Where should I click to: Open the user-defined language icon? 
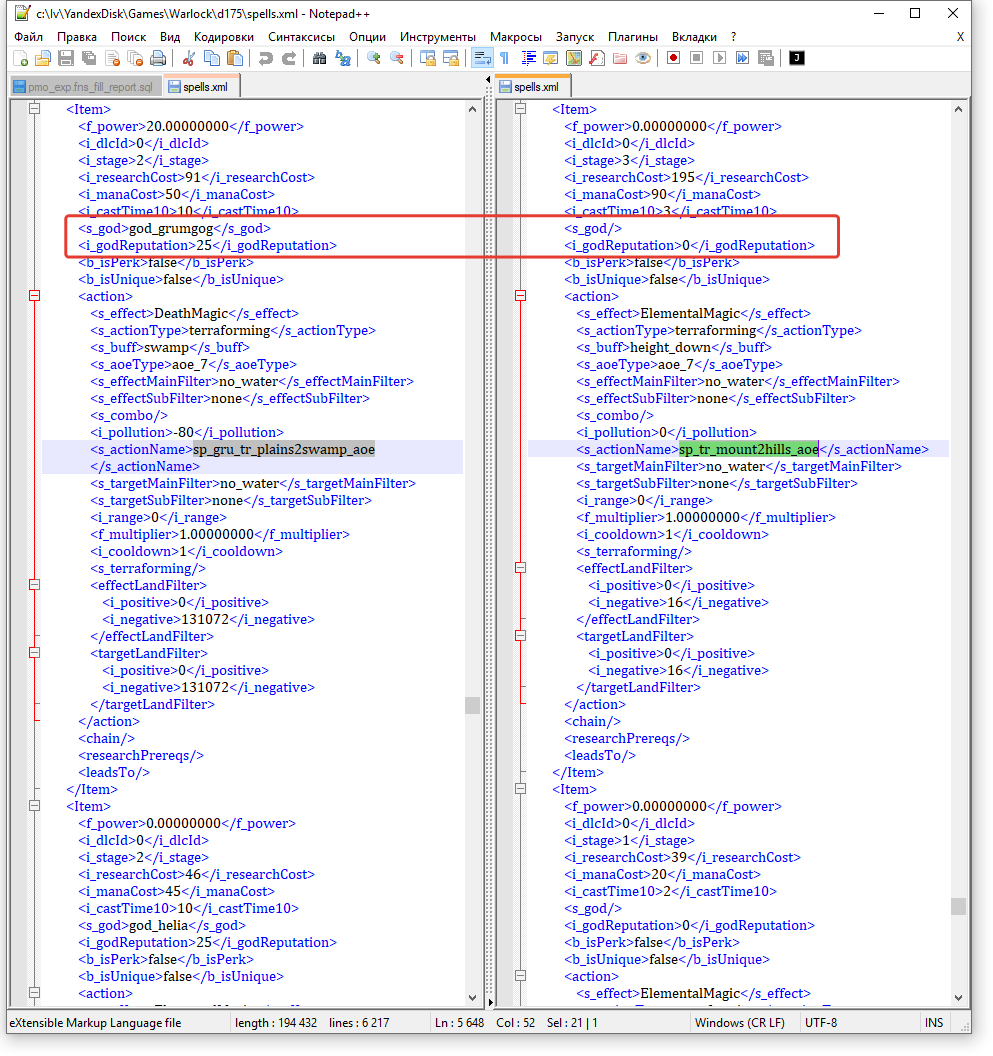[551, 59]
